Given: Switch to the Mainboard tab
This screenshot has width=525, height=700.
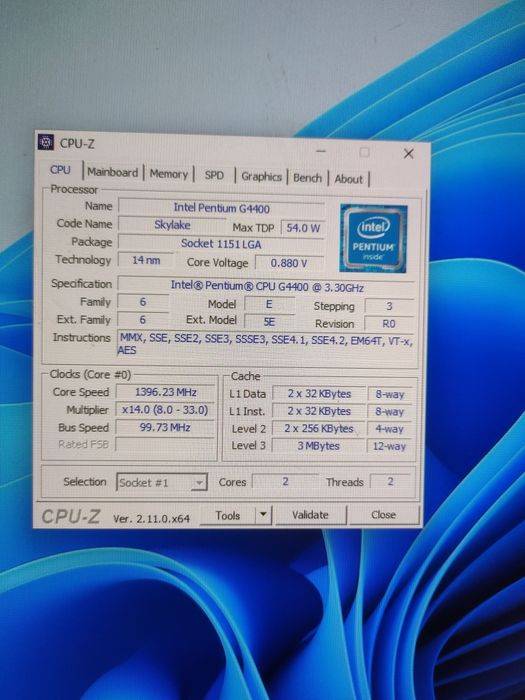Looking at the screenshot, I should coord(112,172).
